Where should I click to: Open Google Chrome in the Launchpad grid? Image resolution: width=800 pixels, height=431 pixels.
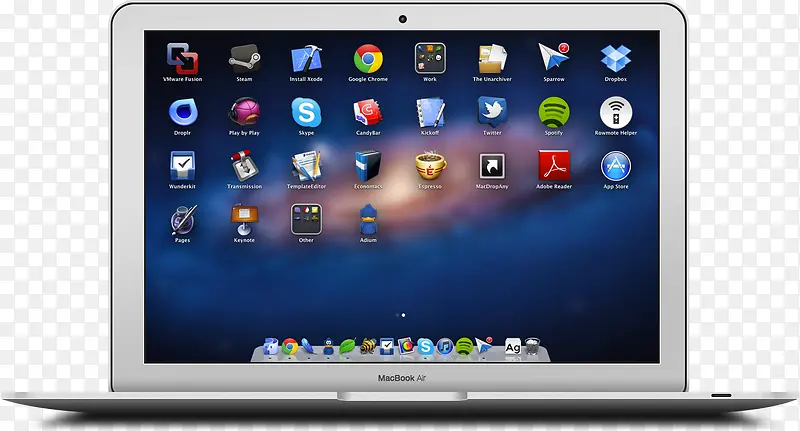point(368,58)
